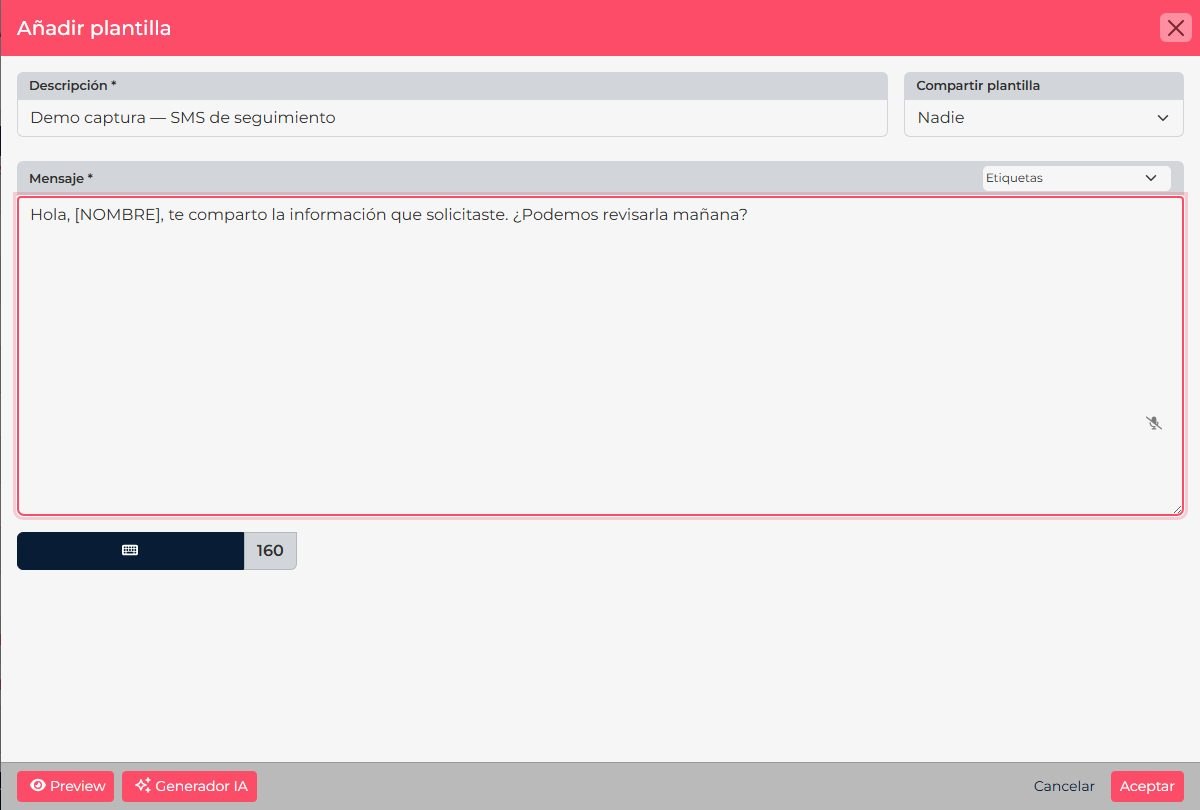The height and width of the screenshot is (810, 1200).
Task: Click the Descripción input field
Action: (452, 118)
